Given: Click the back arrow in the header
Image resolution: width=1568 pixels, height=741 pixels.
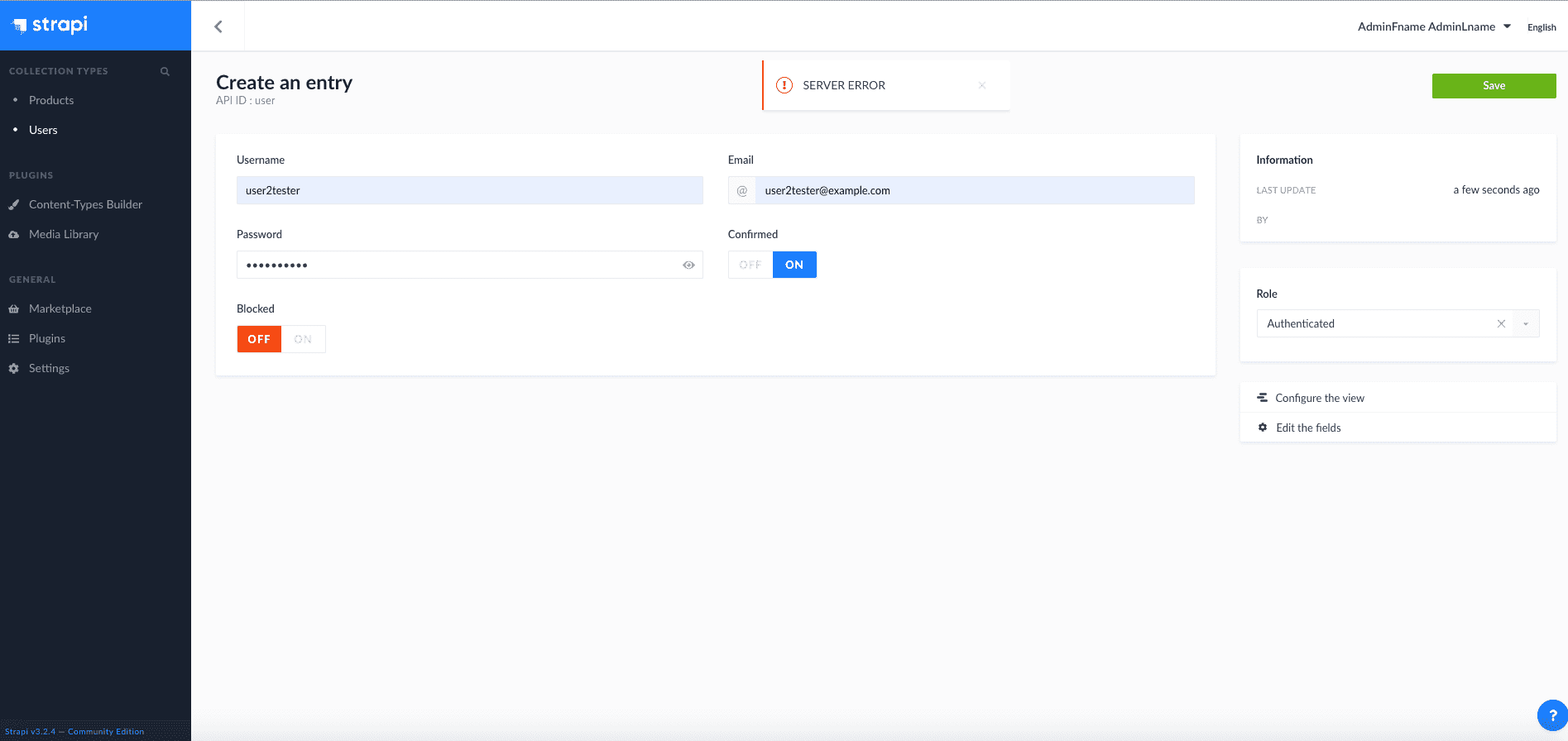Looking at the screenshot, I should click(218, 26).
